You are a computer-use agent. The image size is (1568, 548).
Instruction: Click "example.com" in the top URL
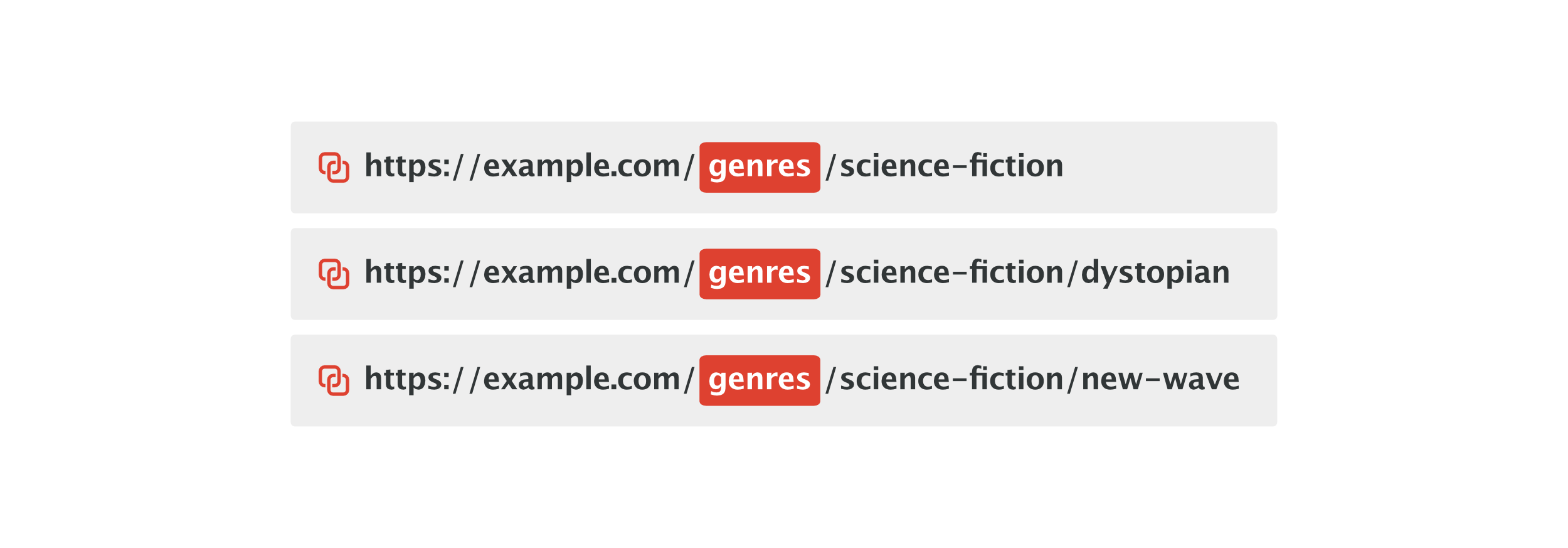pos(581,166)
